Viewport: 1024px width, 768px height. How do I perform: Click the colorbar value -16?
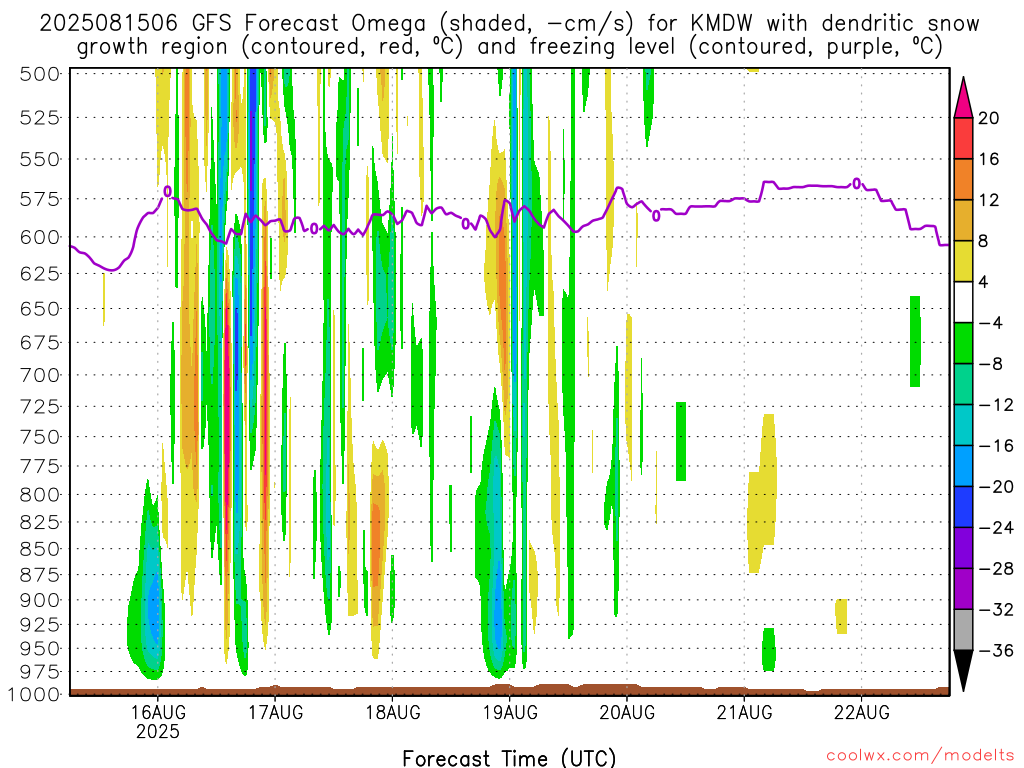[996, 445]
